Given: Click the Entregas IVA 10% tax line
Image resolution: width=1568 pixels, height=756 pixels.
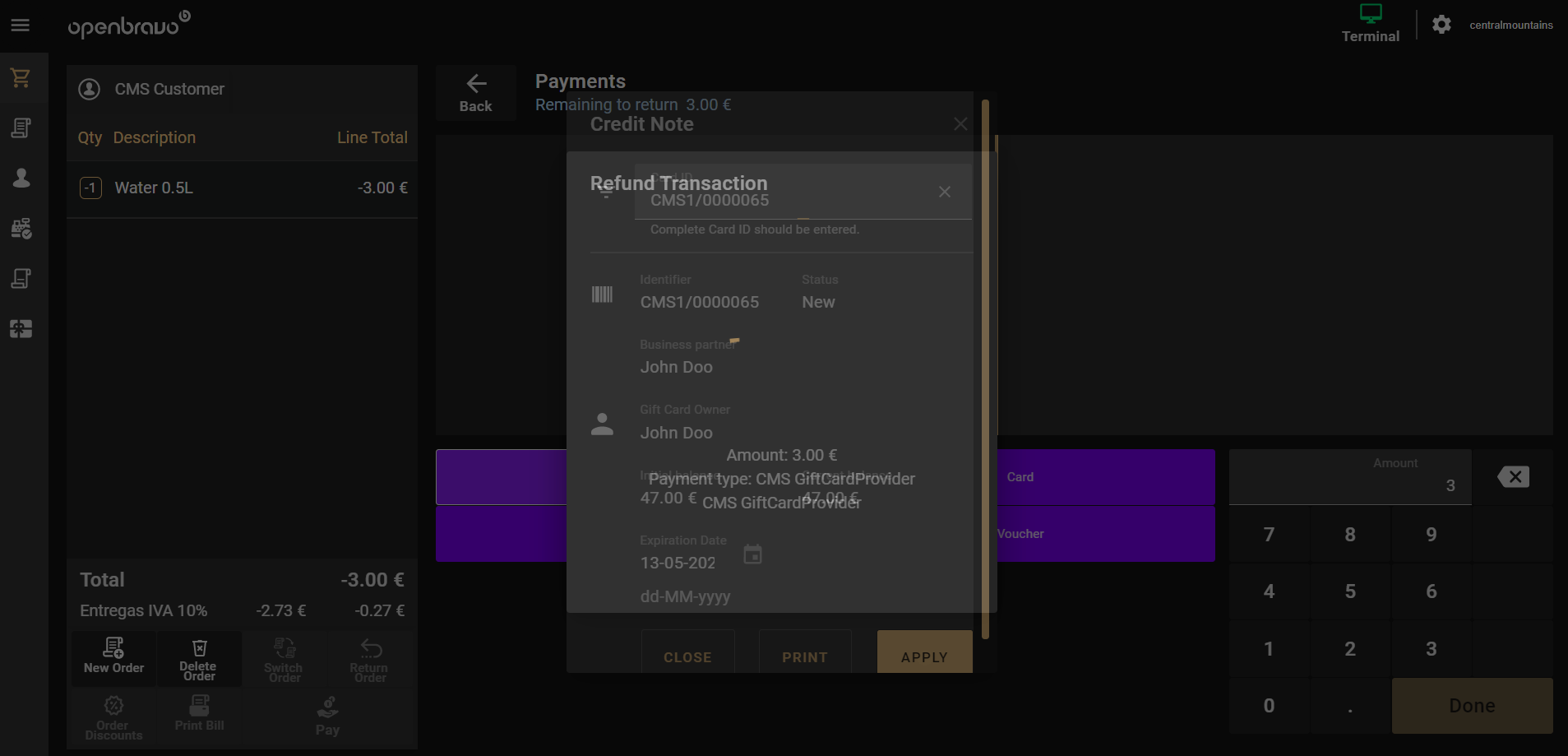Looking at the screenshot, I should pos(242,610).
